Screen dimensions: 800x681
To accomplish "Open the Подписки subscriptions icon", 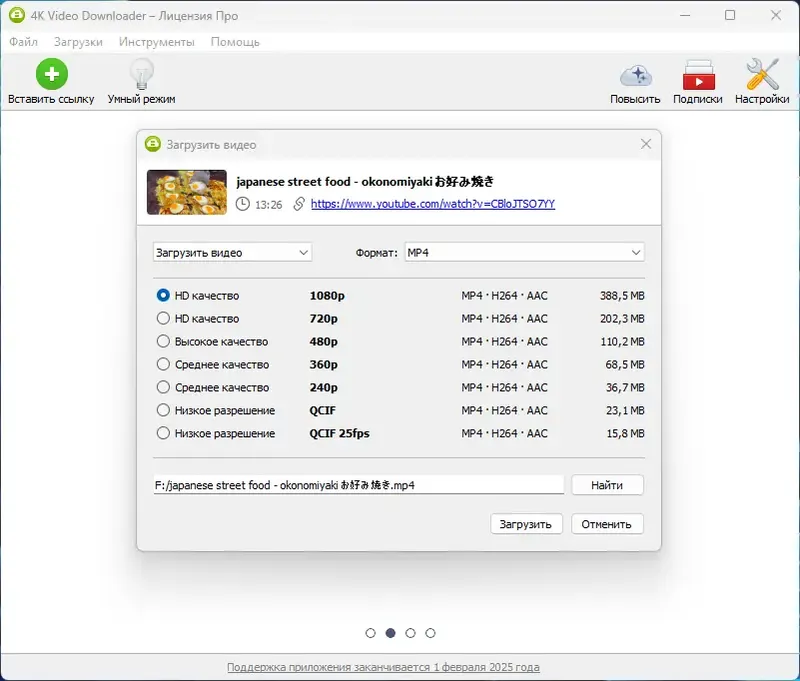I will point(698,75).
